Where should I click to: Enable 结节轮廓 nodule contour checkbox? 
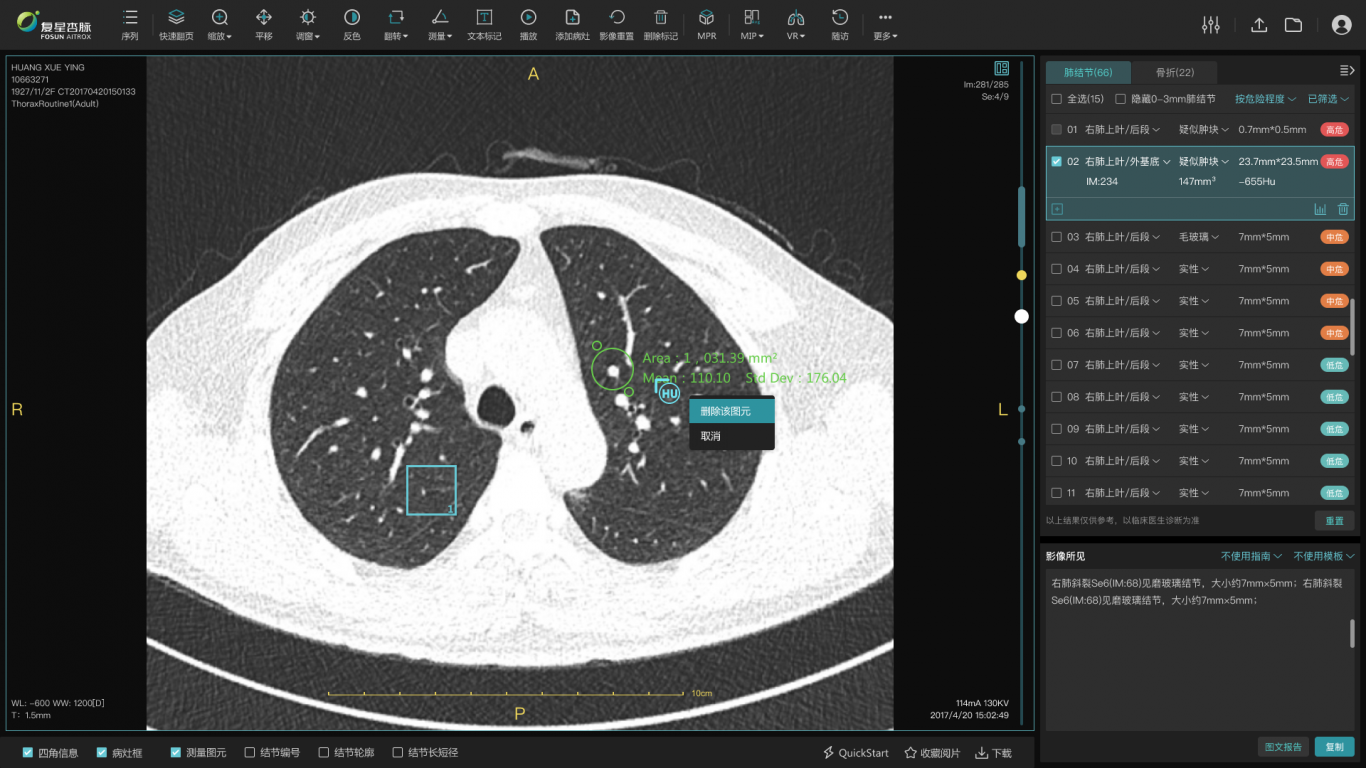click(x=324, y=752)
